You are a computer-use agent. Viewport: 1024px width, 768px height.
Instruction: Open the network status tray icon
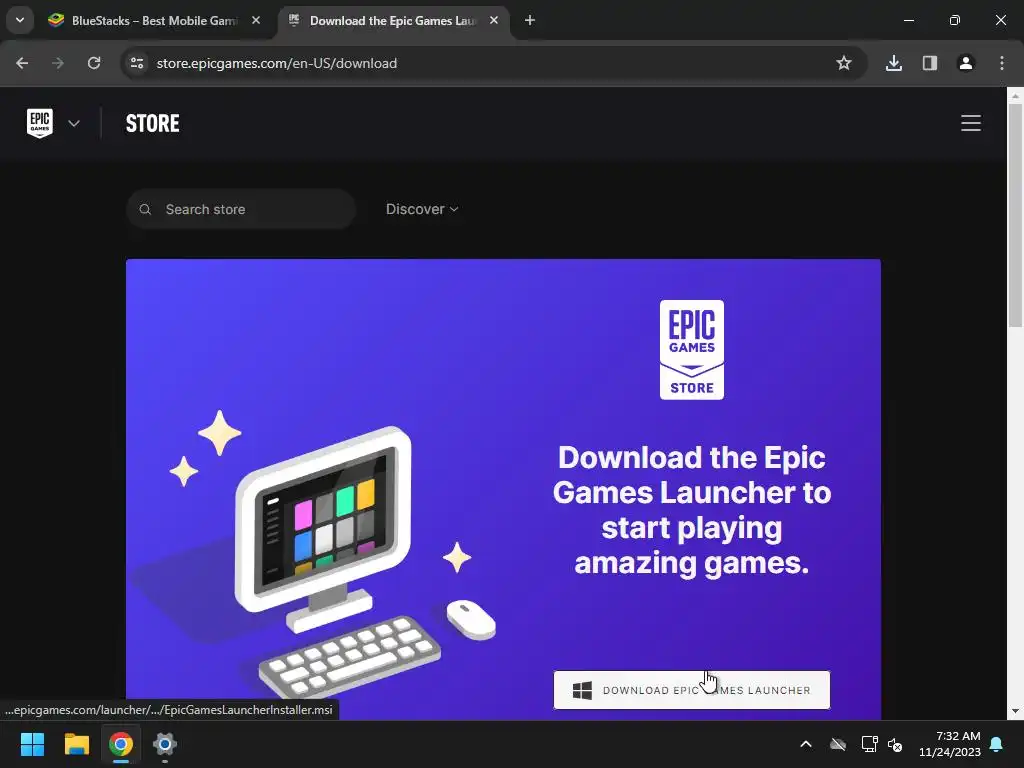click(x=869, y=744)
